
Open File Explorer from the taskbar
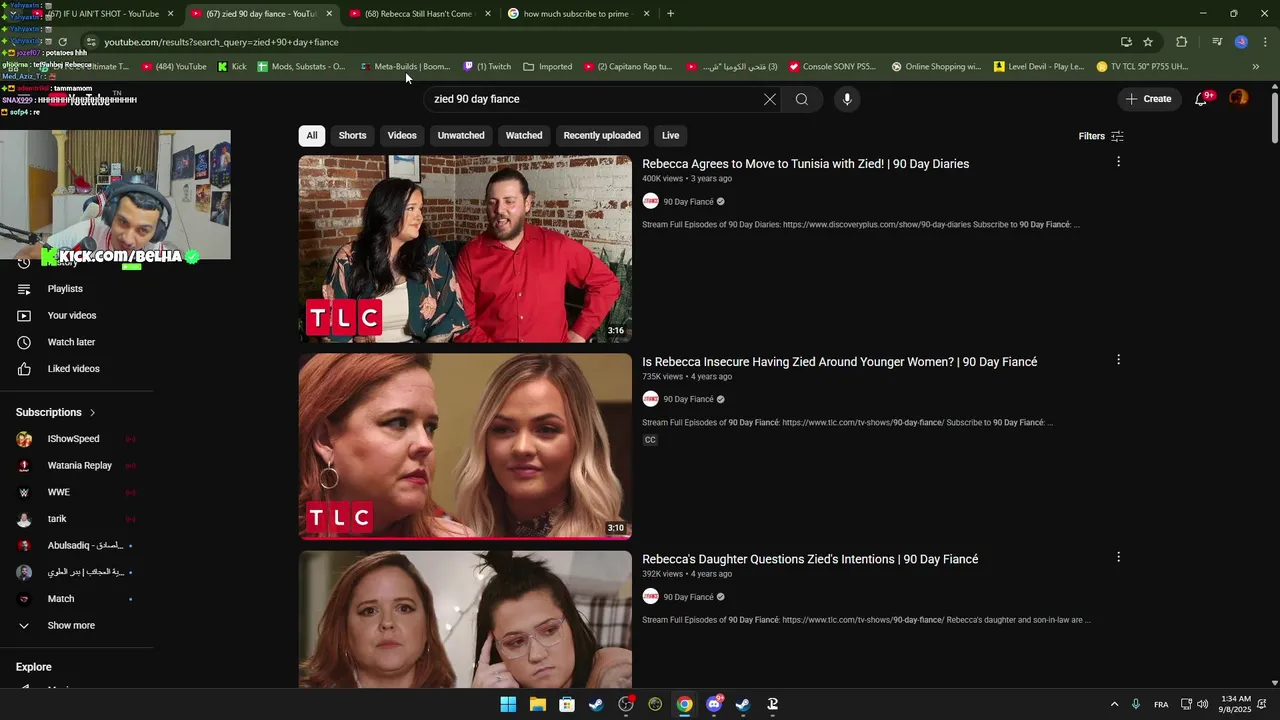pyautogui.click(x=538, y=704)
